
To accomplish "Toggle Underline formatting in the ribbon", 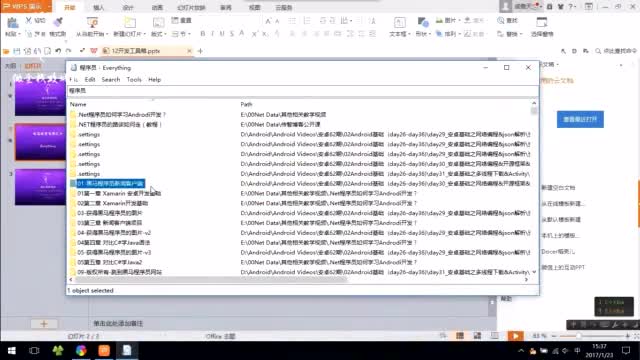I will pyautogui.click(x=222, y=34).
